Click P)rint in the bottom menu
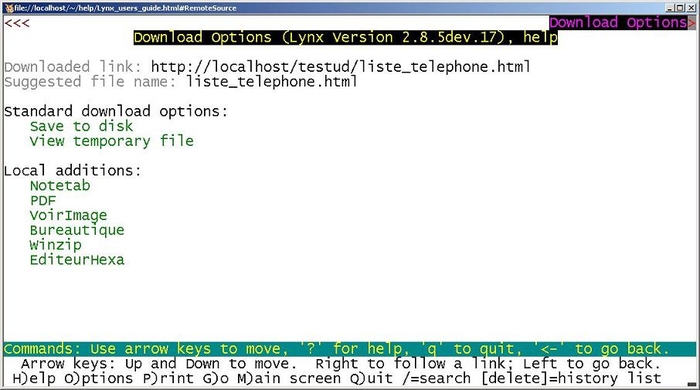Viewport: 700px width, 390px height. click(x=168, y=378)
